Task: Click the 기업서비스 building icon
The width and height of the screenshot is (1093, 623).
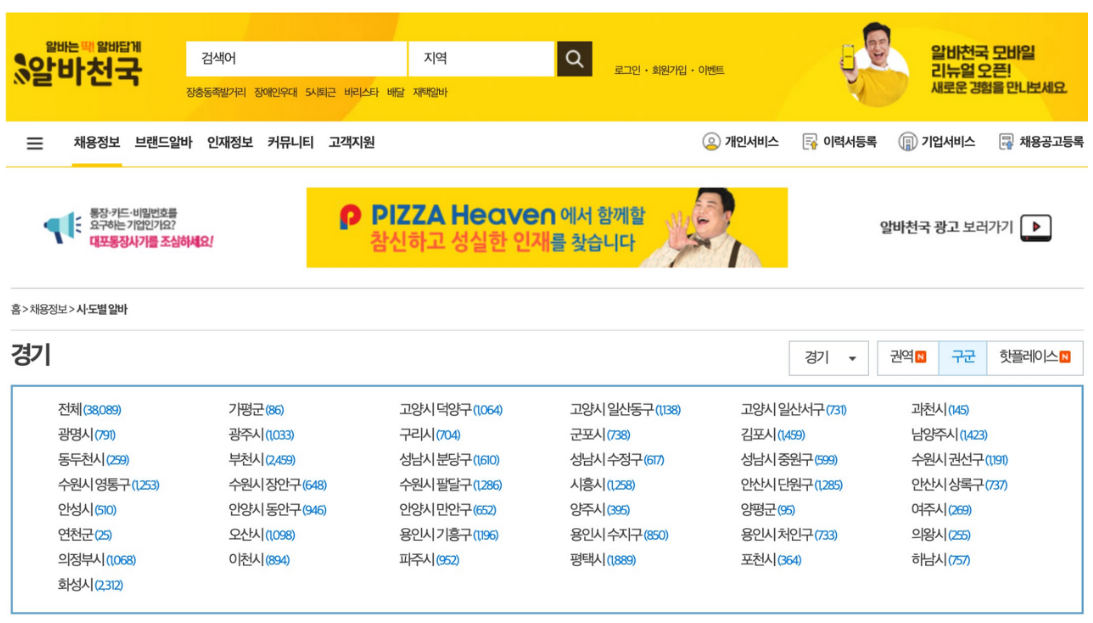Action: tap(907, 142)
